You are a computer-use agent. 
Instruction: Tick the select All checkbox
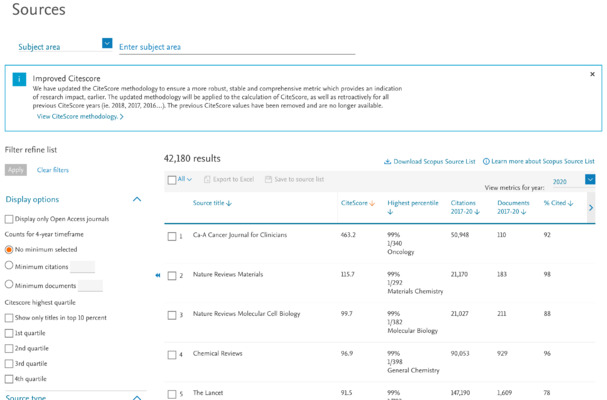point(172,180)
